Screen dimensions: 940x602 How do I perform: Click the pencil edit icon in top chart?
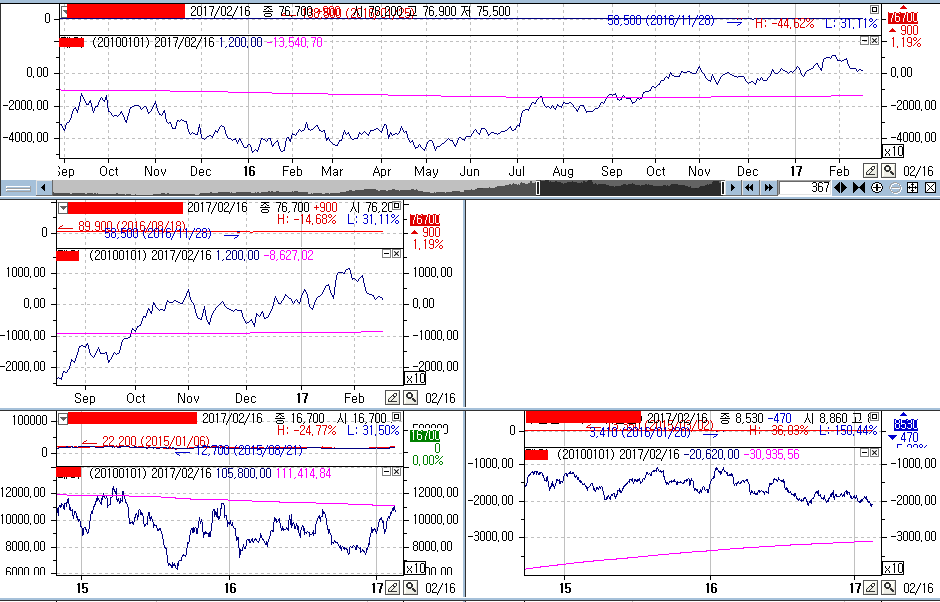(x=870, y=171)
